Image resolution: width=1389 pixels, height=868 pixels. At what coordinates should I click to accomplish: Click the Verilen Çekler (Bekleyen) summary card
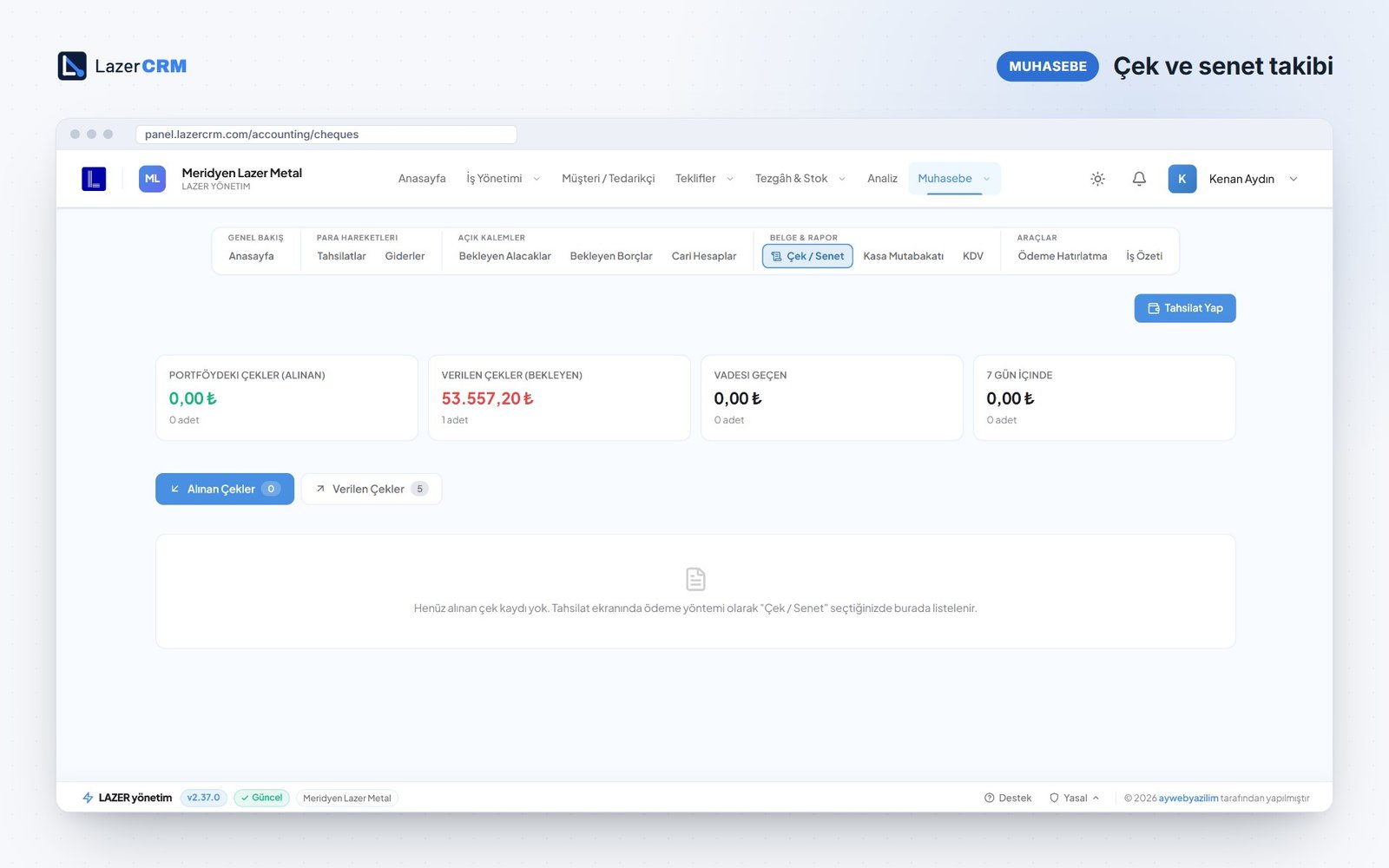pos(559,398)
